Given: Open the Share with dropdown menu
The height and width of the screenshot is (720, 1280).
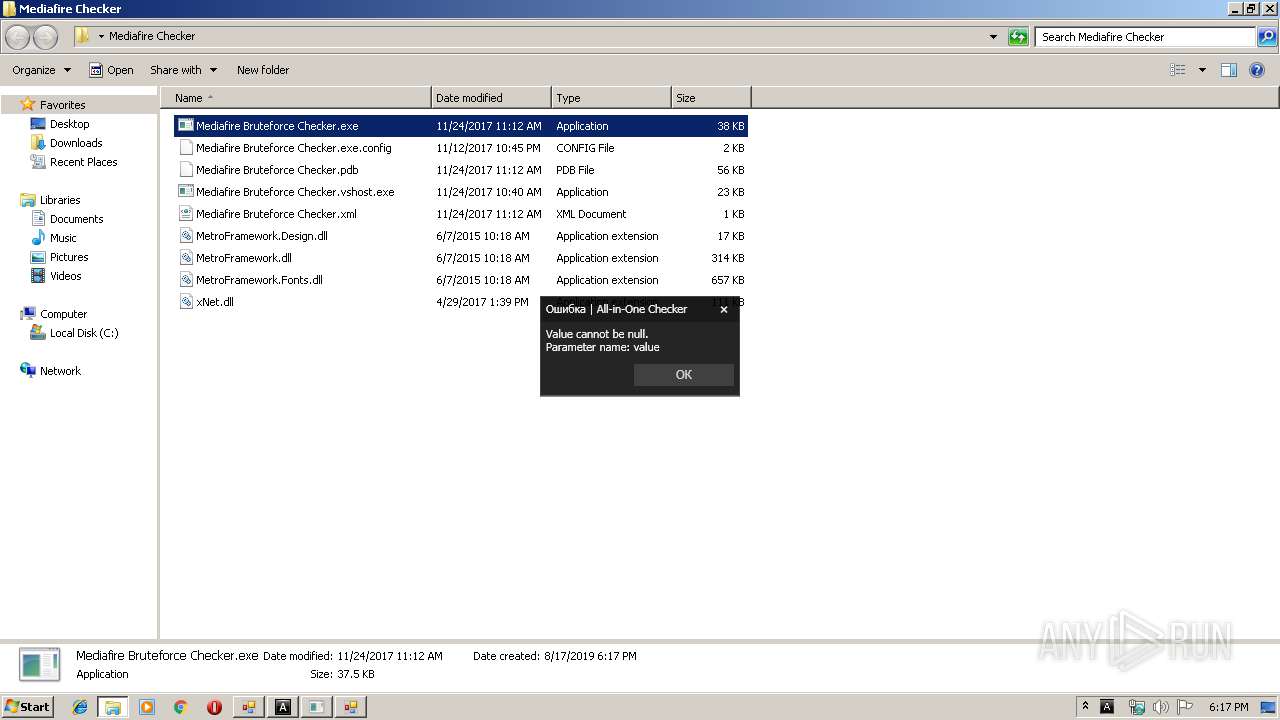Looking at the screenshot, I should coord(183,70).
